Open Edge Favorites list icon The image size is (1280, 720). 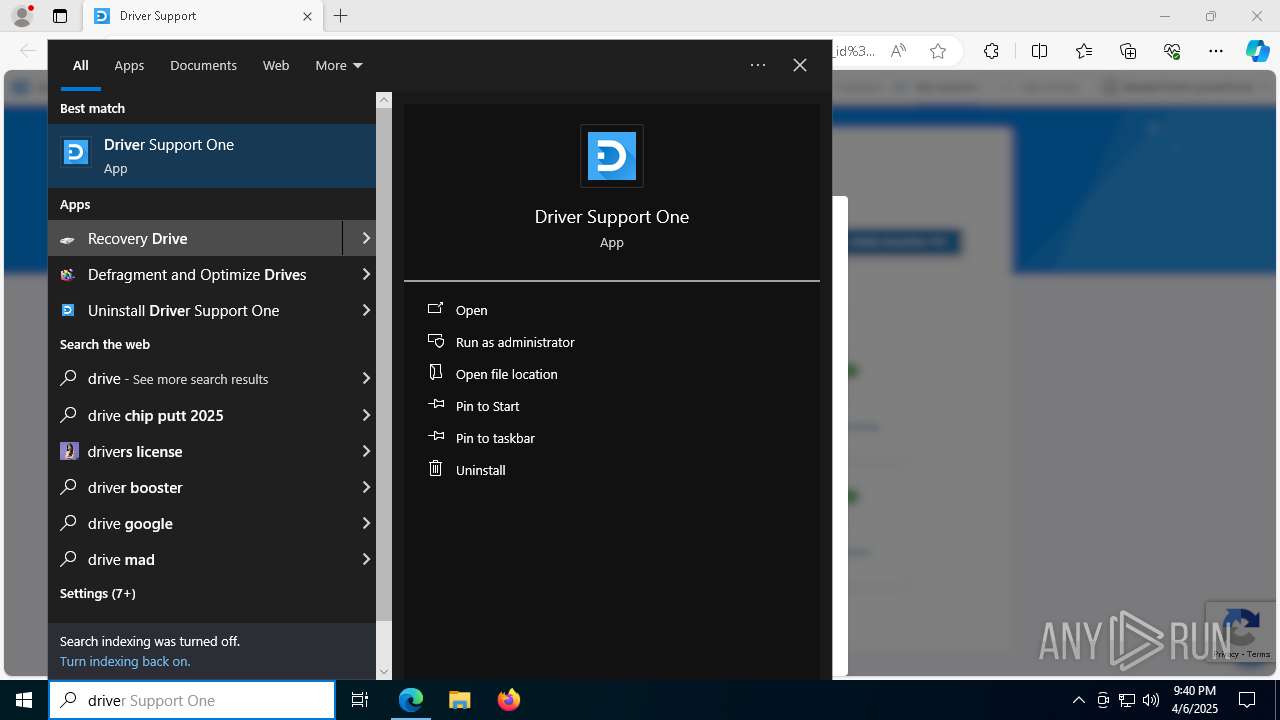1084,51
